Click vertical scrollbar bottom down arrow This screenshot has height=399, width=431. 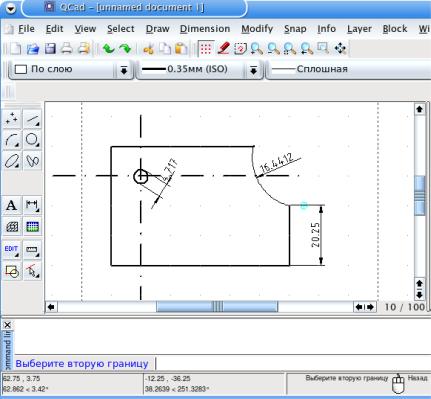click(419, 295)
